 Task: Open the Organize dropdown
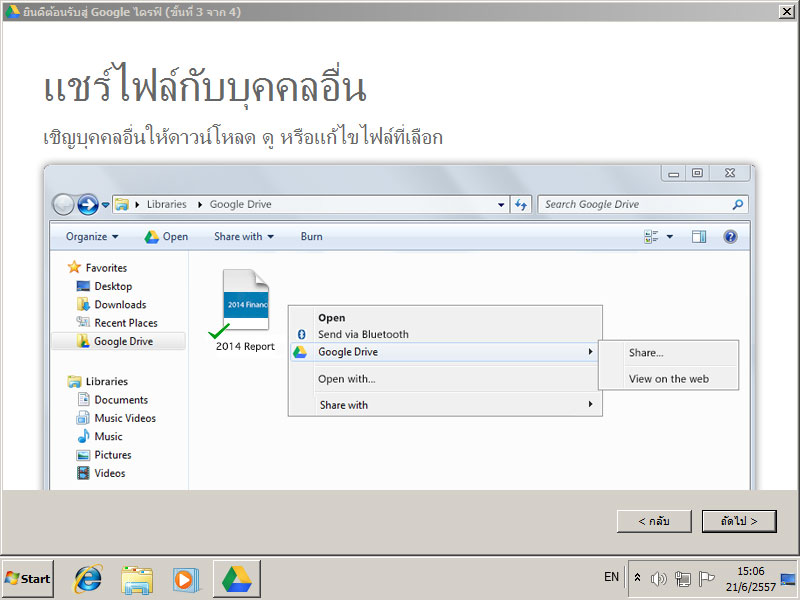tap(92, 237)
